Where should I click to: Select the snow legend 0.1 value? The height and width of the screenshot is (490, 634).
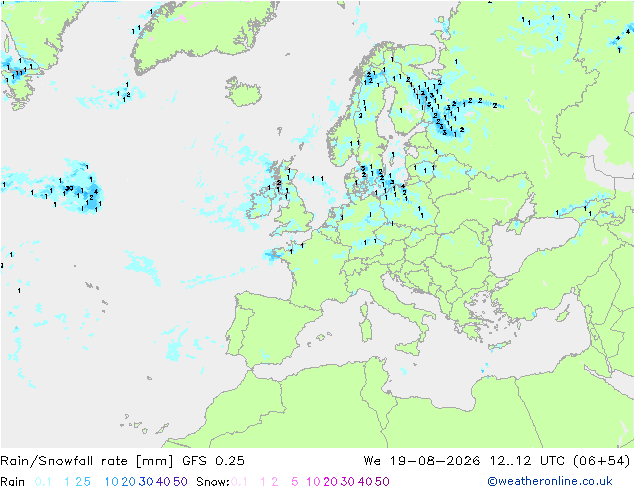pos(239,482)
